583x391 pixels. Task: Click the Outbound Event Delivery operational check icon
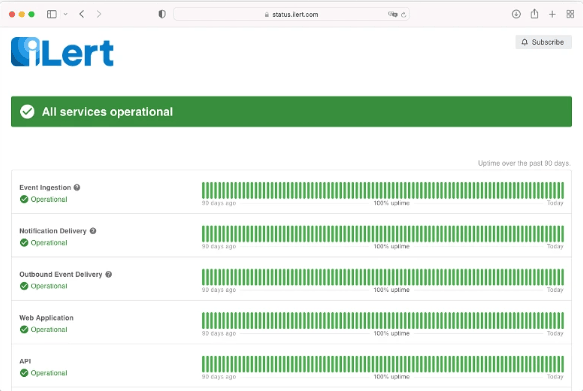coord(24,286)
